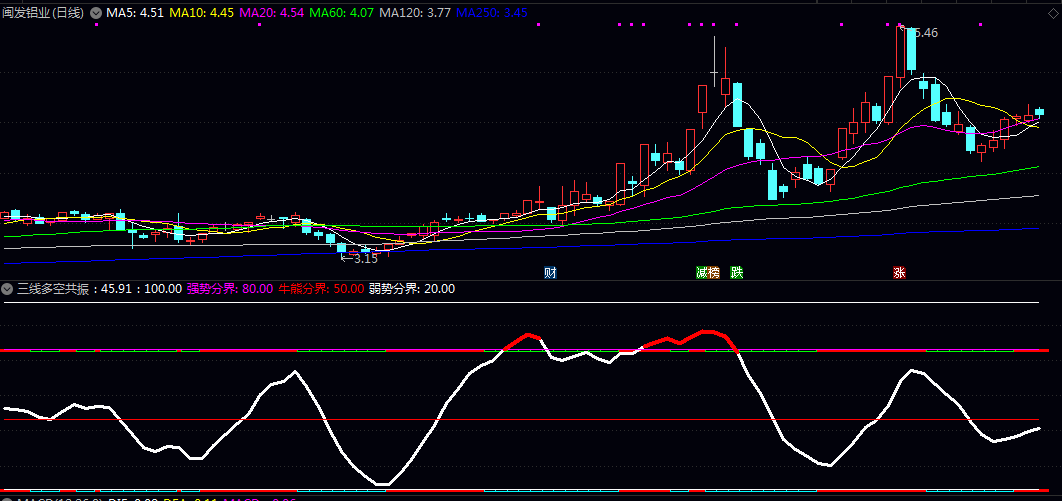This screenshot has height=501, width=1062.
Task: Select the magenta MA20: 4.54 label
Action: [272, 13]
